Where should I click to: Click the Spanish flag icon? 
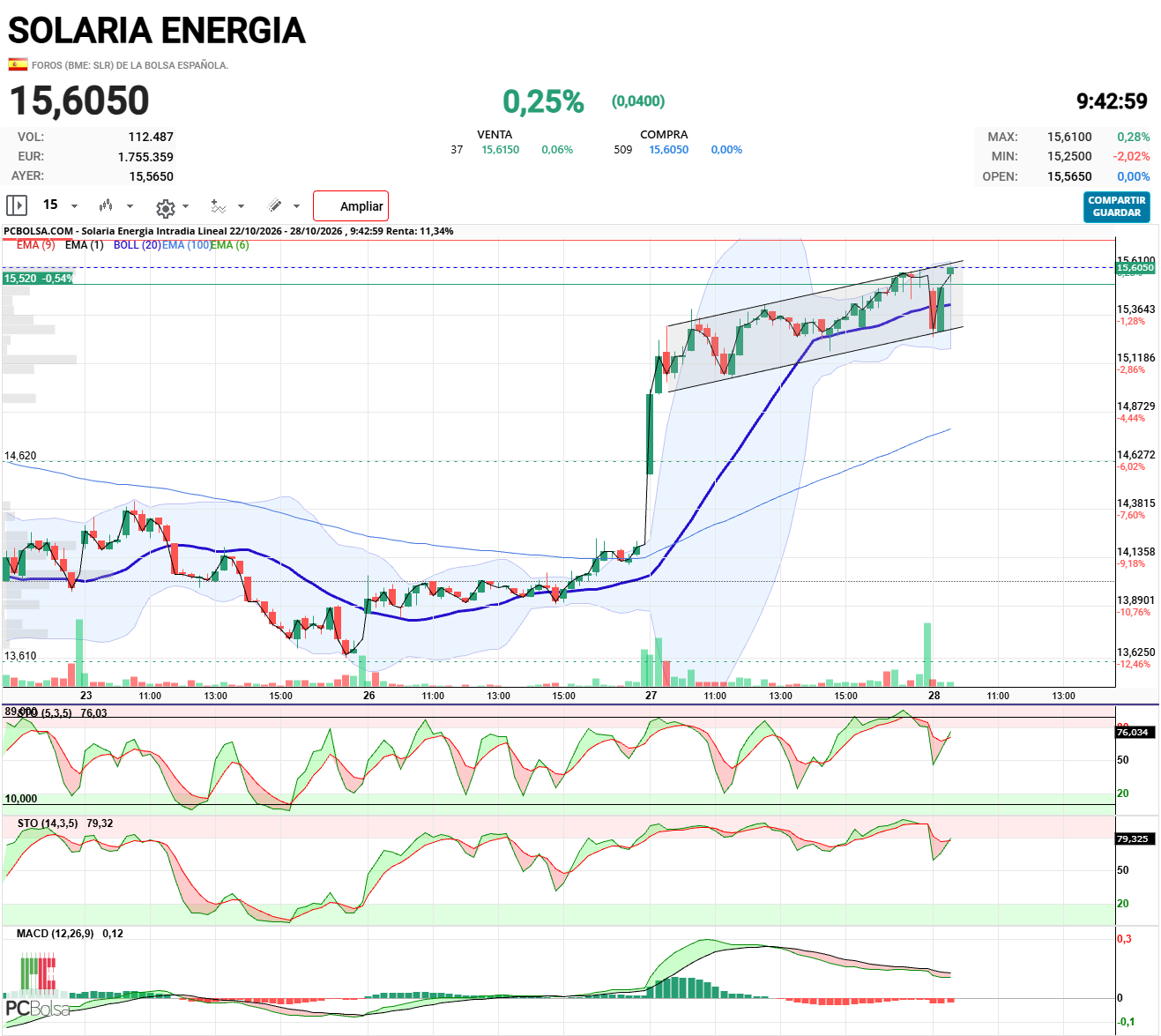(18, 64)
